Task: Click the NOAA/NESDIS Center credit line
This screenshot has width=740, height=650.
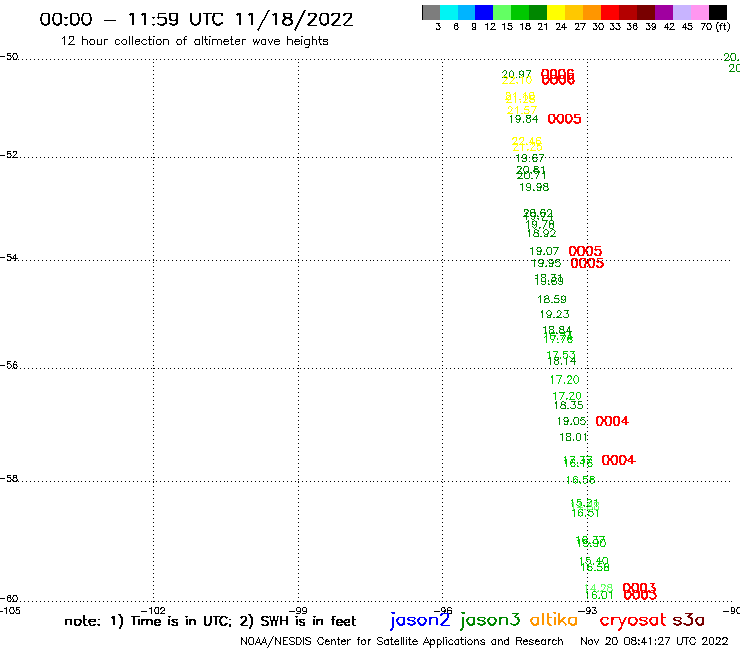Action: point(402,641)
